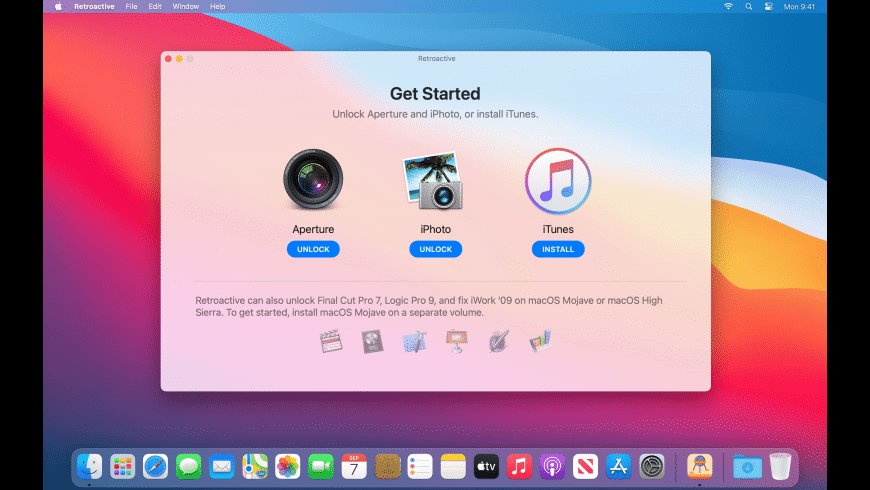Open the Window menu
Image resolution: width=870 pixels, height=490 pixels.
[x=185, y=7]
